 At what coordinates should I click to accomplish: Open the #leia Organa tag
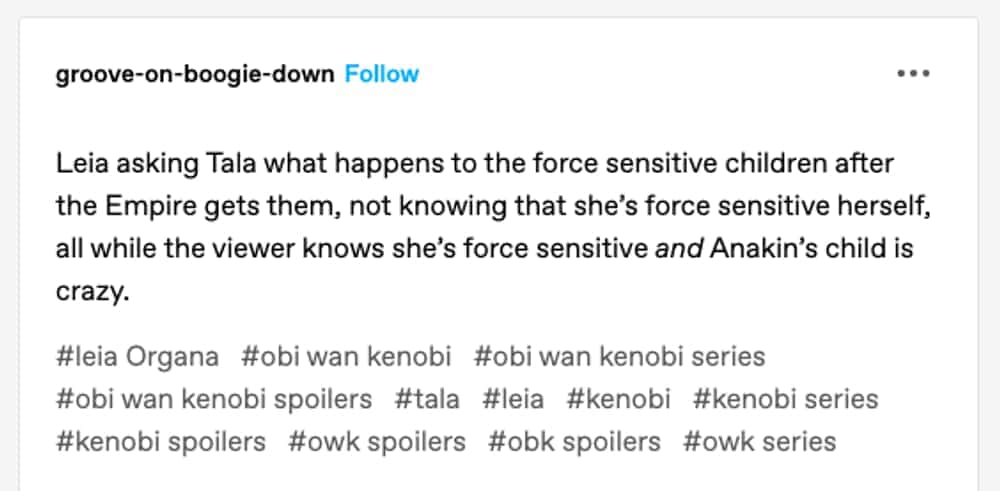137,356
